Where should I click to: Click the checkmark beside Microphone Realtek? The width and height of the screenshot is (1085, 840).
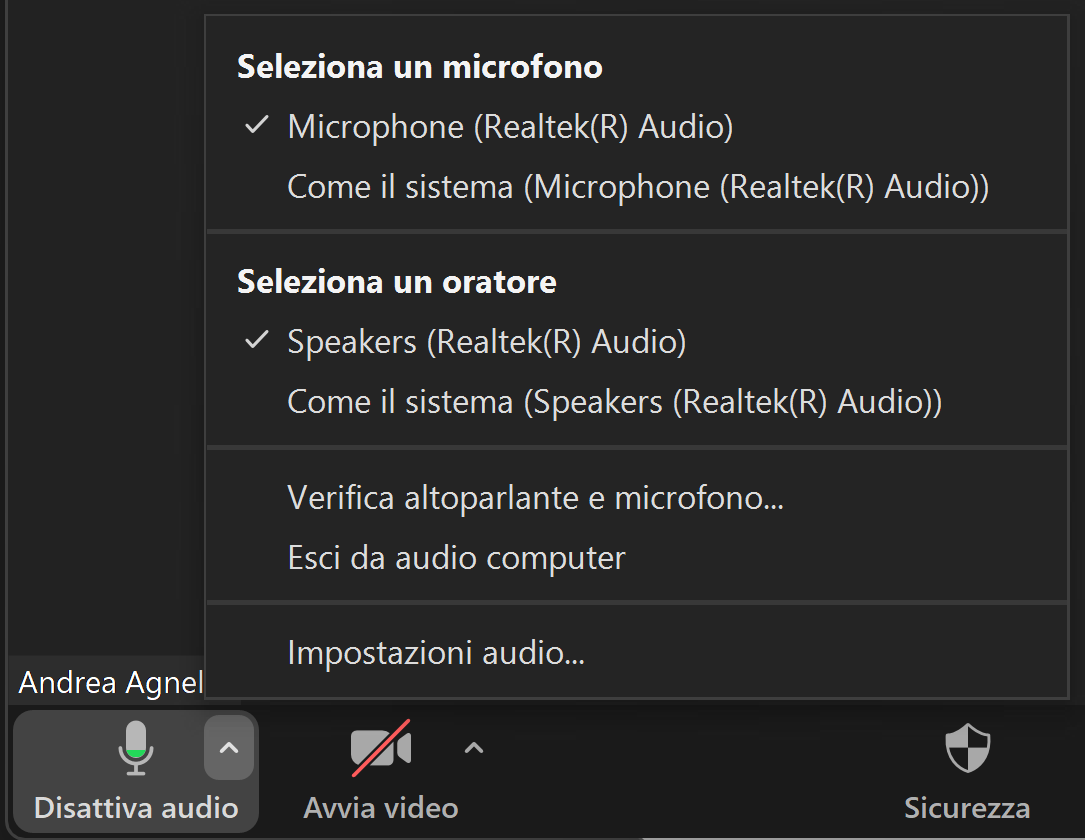point(257,125)
